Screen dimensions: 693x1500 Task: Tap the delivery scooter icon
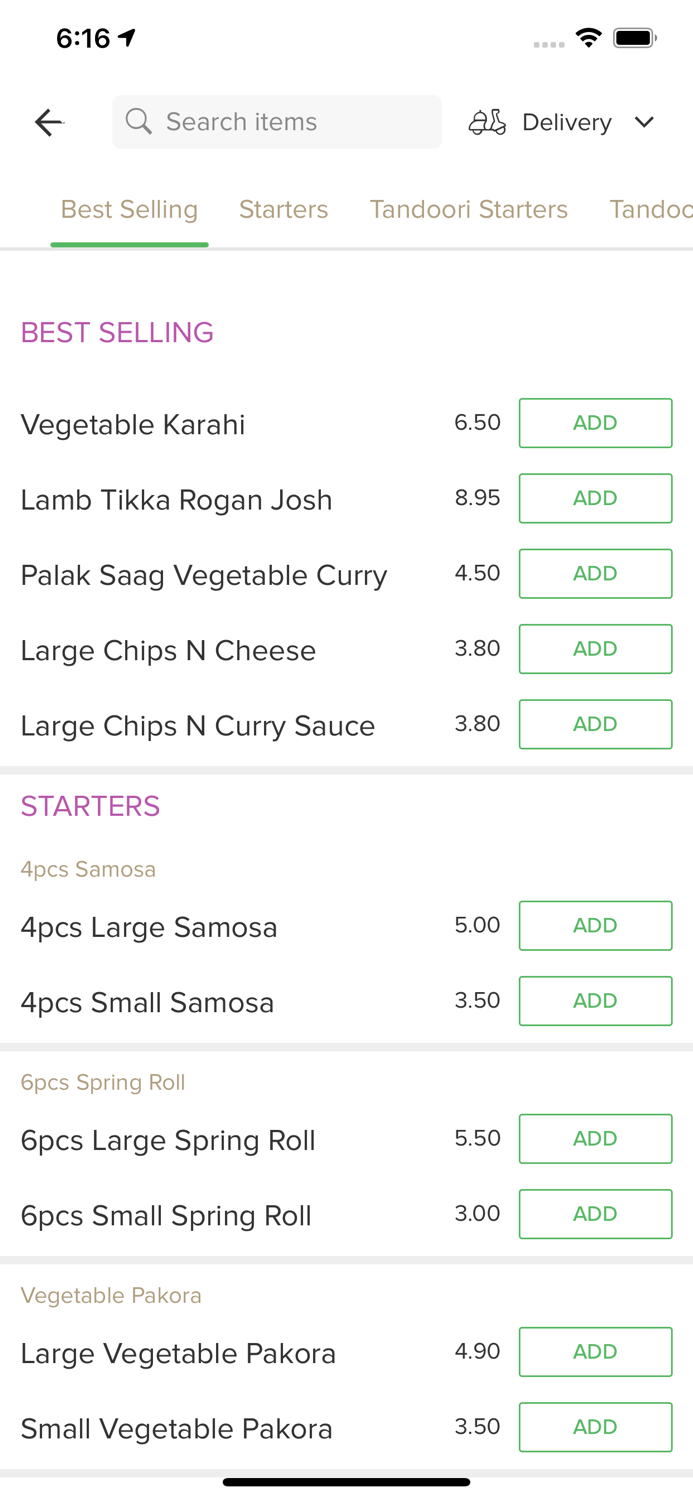point(487,122)
